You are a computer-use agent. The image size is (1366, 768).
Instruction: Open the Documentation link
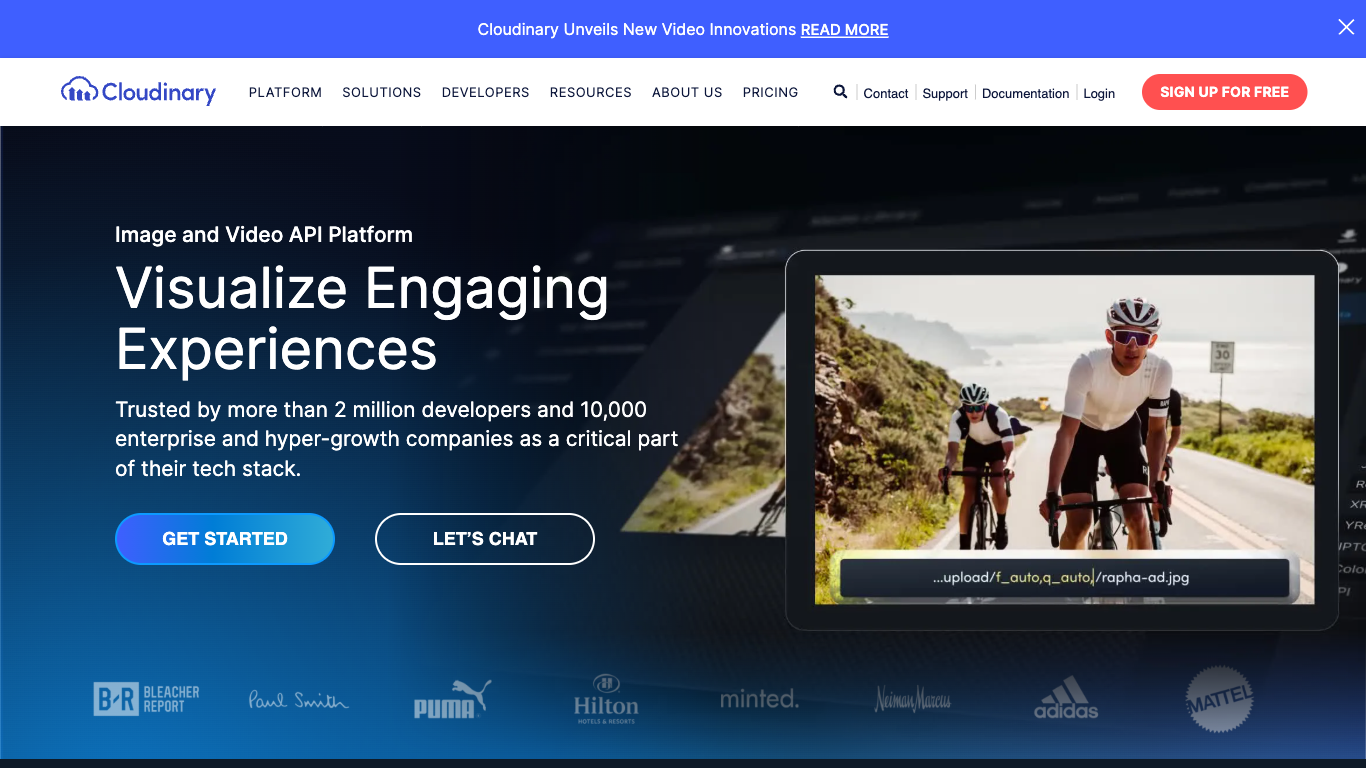click(x=1026, y=93)
